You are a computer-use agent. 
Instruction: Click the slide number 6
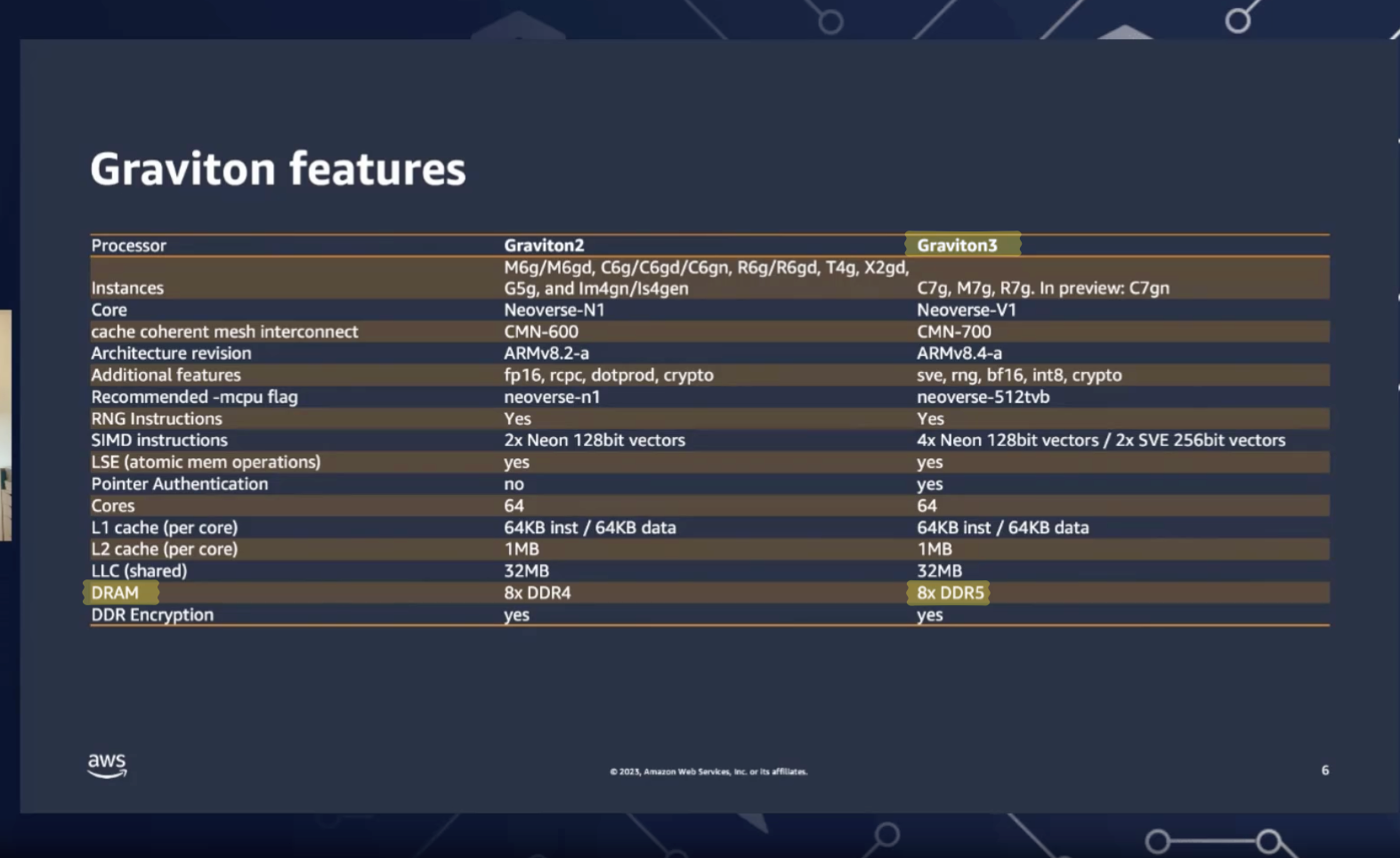[1325, 770]
